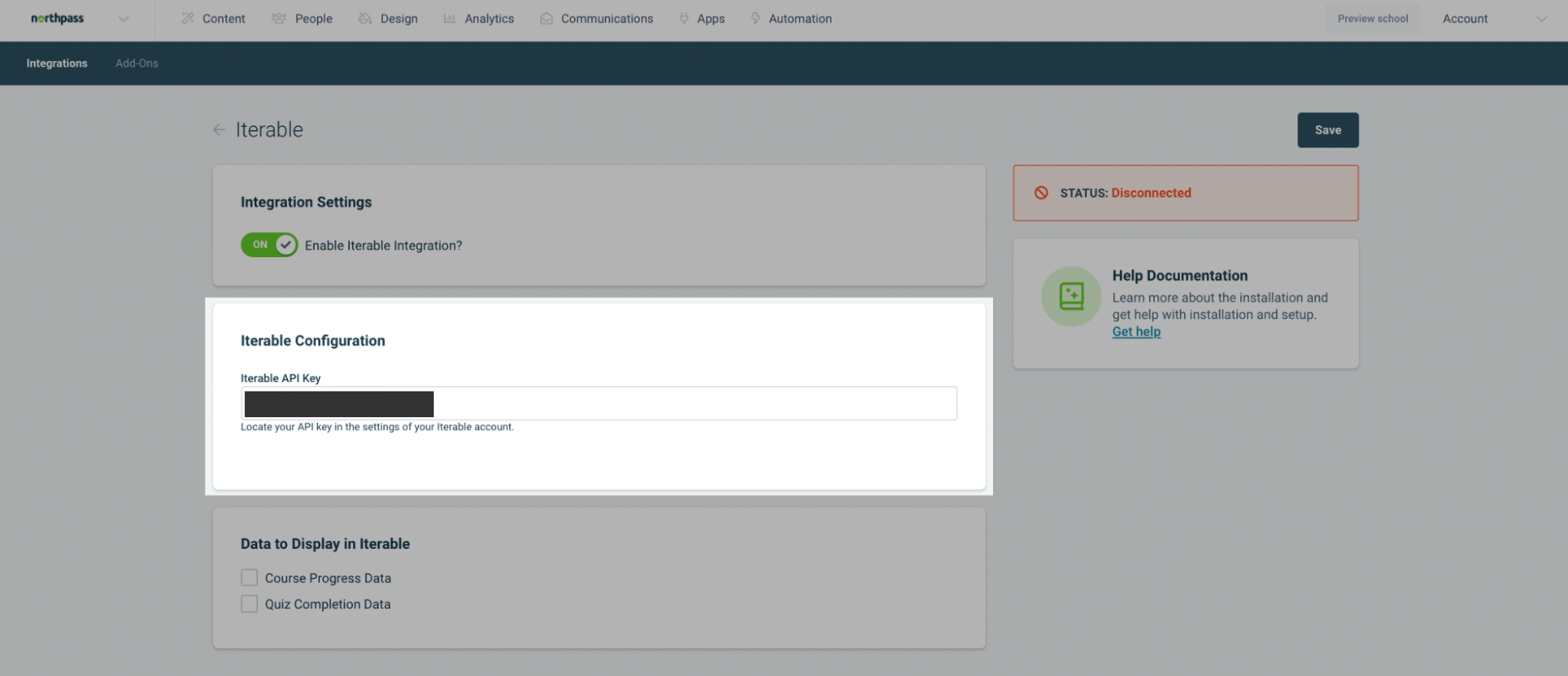Viewport: 1568px width, 676px height.
Task: Click the Automation lightning icon
Action: pyautogui.click(x=755, y=18)
